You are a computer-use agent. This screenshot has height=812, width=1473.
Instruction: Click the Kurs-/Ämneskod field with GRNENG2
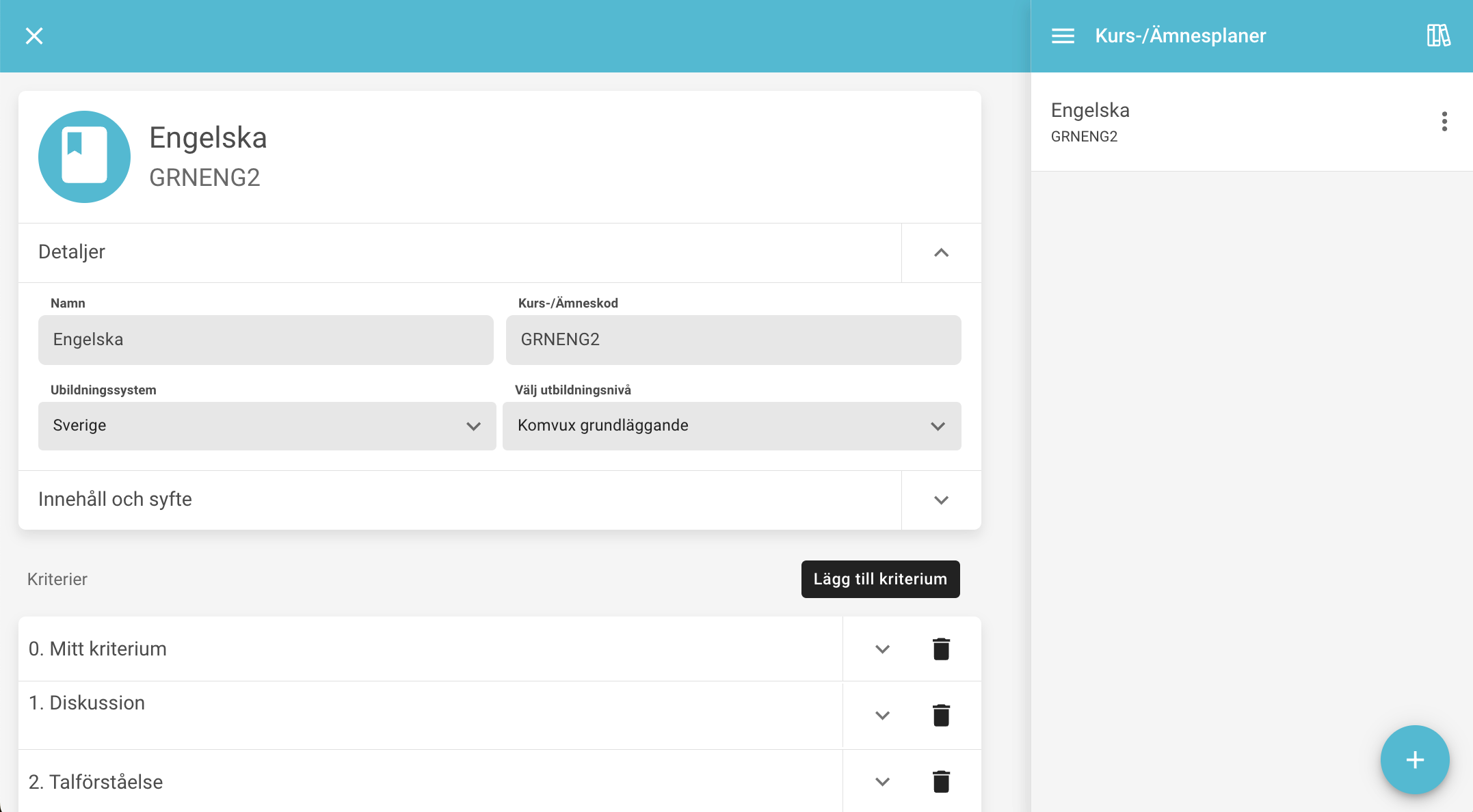(733, 340)
